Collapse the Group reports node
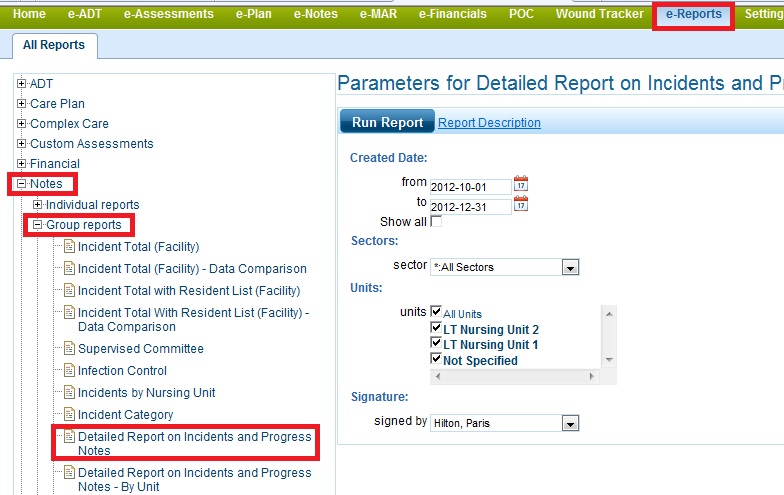This screenshot has width=784, height=495. pos(38,225)
